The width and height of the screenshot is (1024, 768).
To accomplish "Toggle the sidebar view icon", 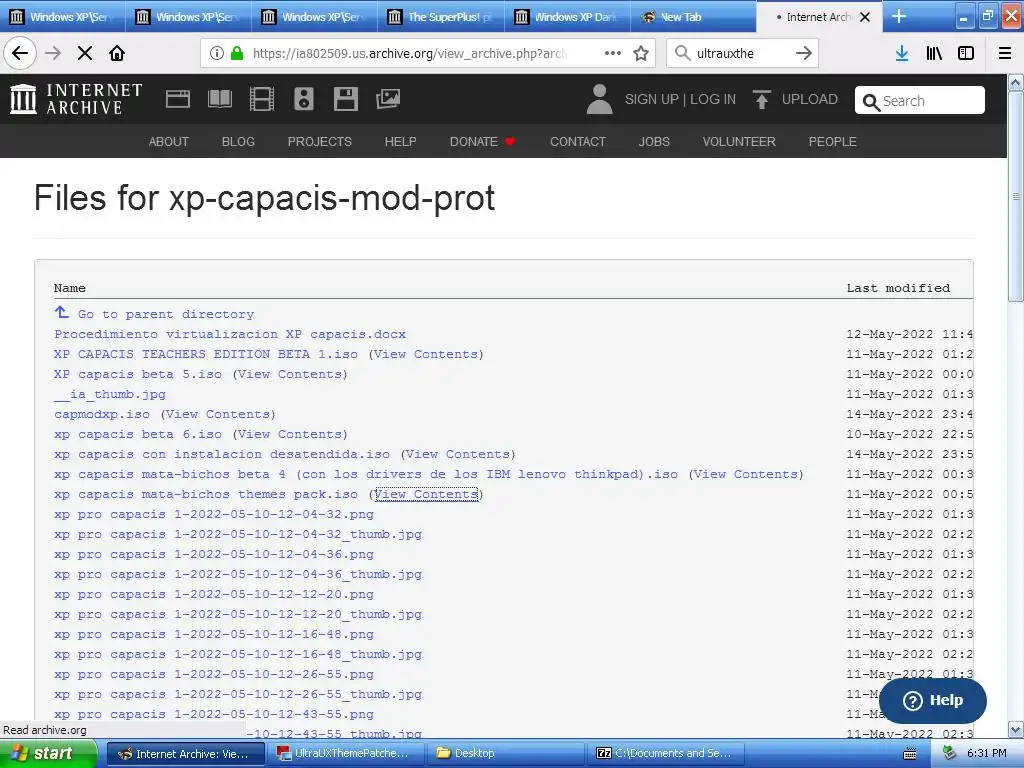I will click(966, 53).
